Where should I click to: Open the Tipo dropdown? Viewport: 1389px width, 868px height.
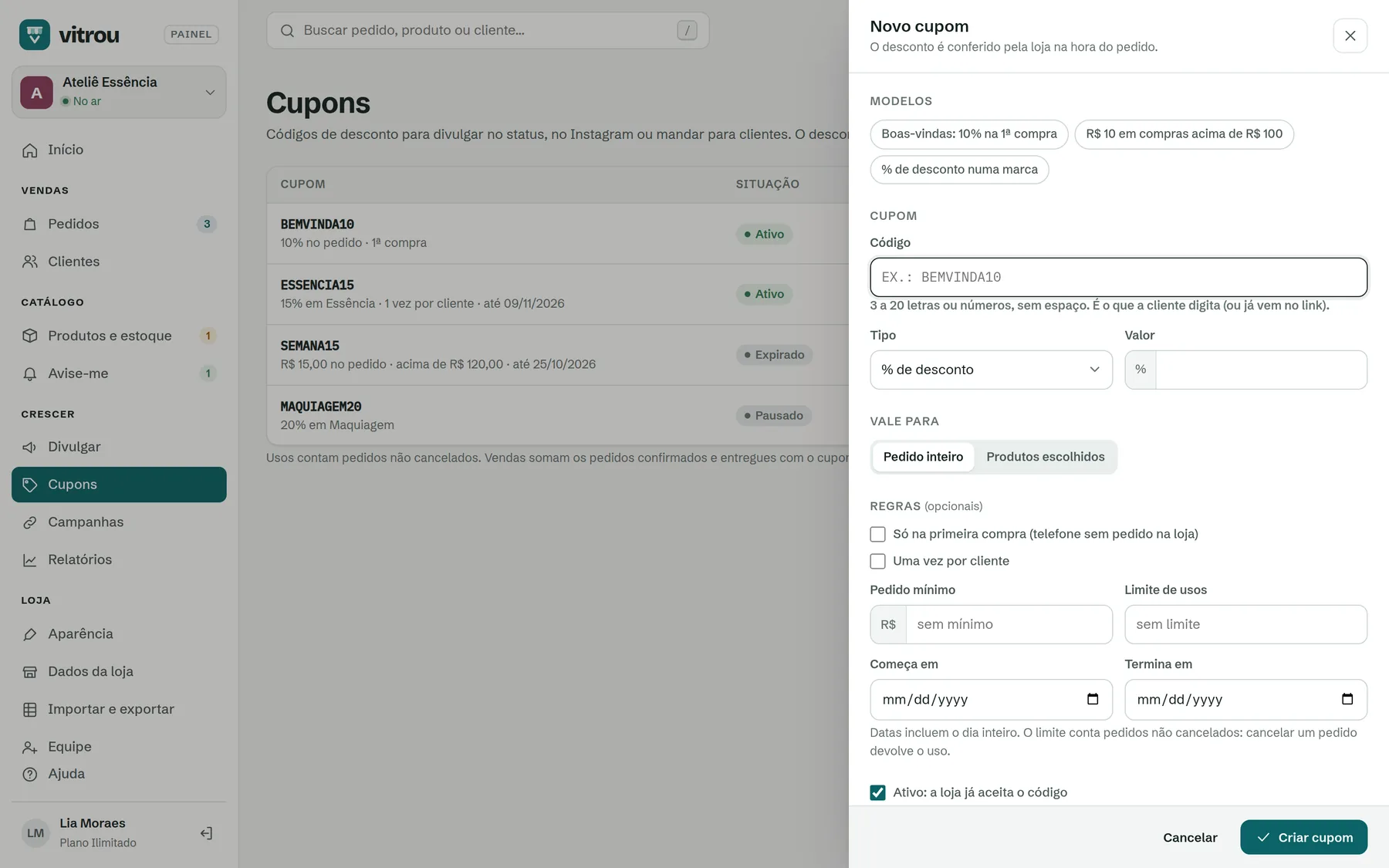point(991,370)
